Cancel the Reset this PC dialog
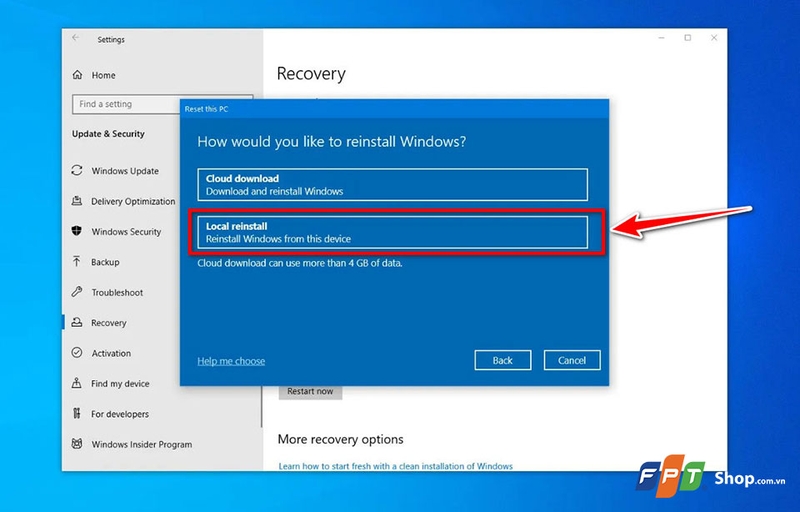Viewport: 800px width, 512px height. [572, 360]
